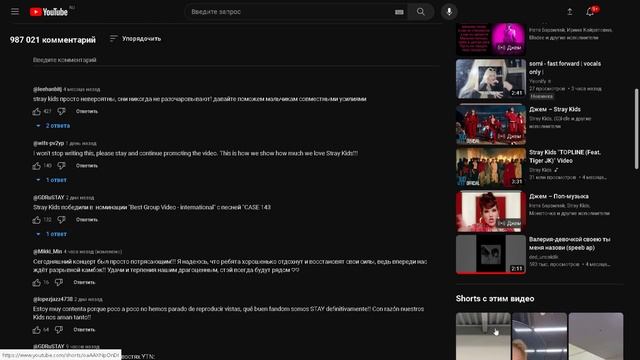Image resolution: width=640 pixels, height=360 pixels.
Task: Like the "I won't stop writing this" comment
Action: pos(37,166)
